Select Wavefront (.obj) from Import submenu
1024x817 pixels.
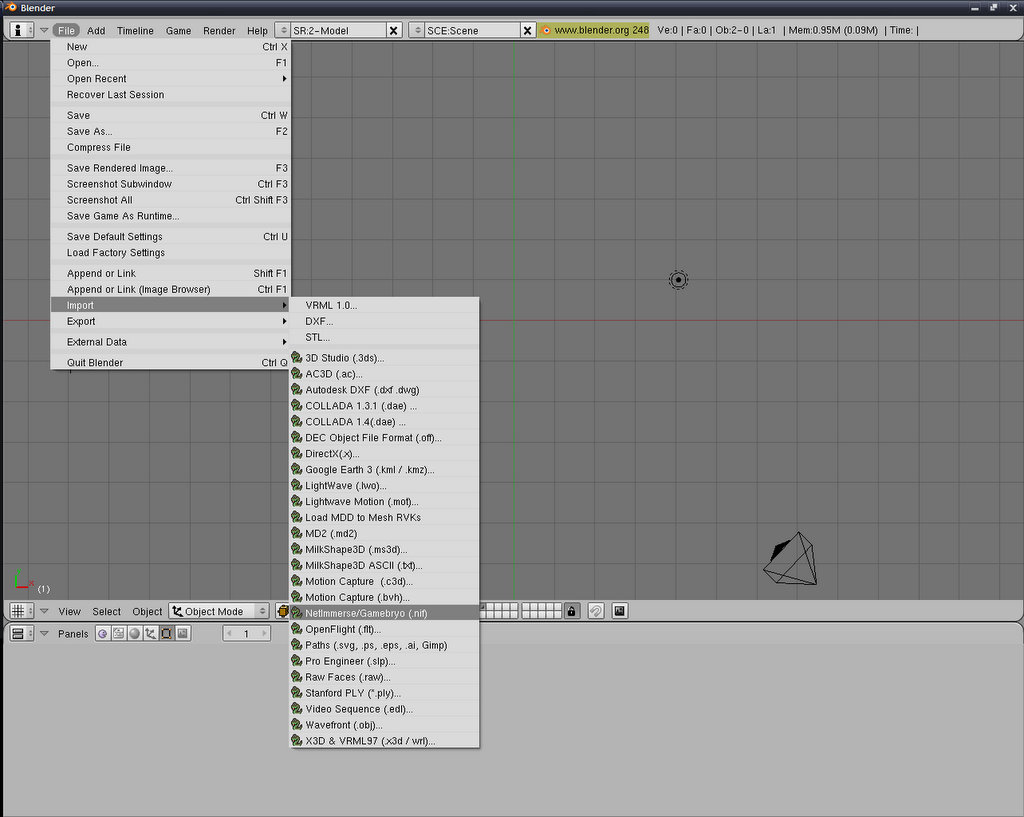pos(343,725)
